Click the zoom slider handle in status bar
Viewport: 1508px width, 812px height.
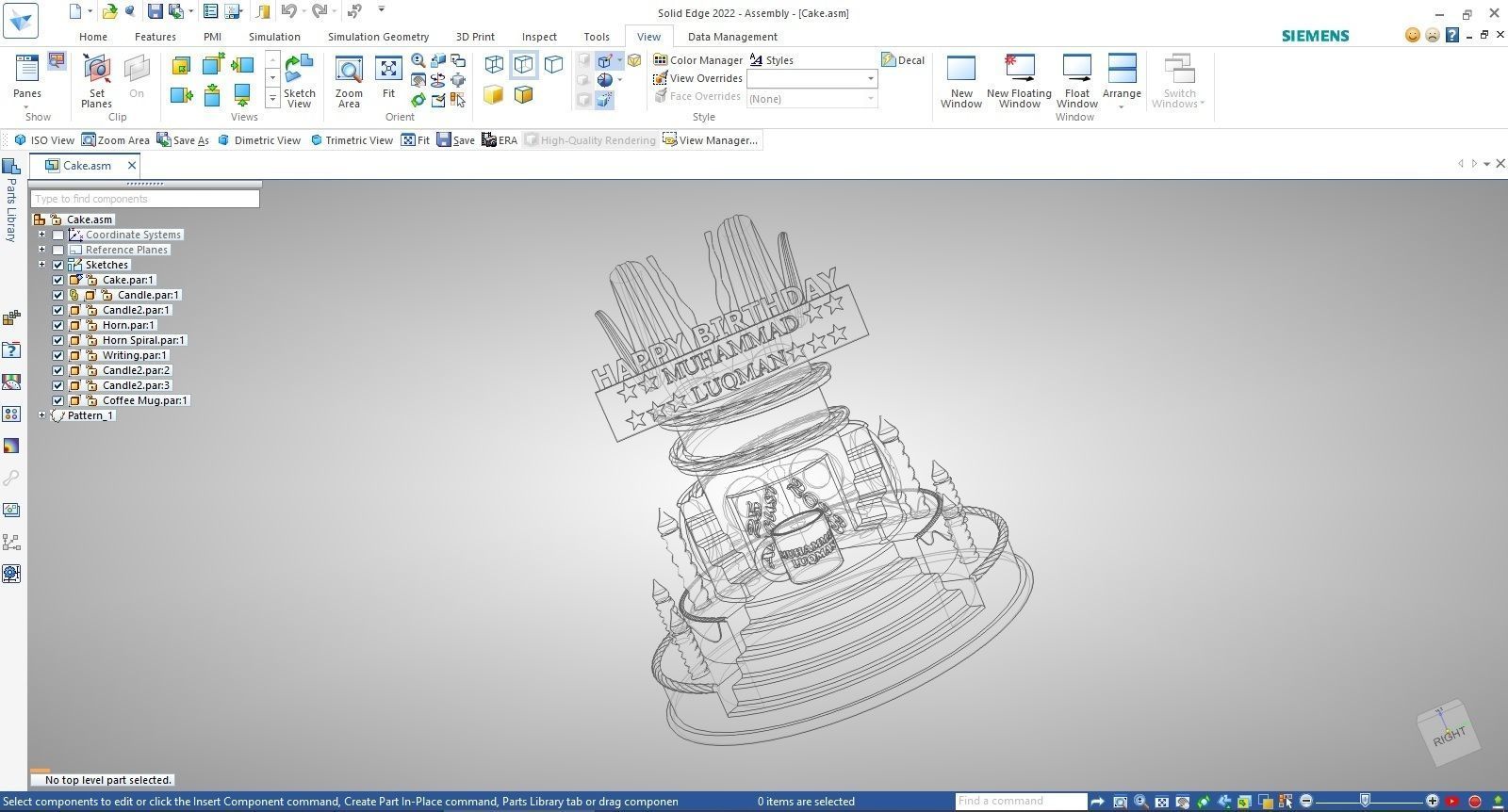point(1364,801)
